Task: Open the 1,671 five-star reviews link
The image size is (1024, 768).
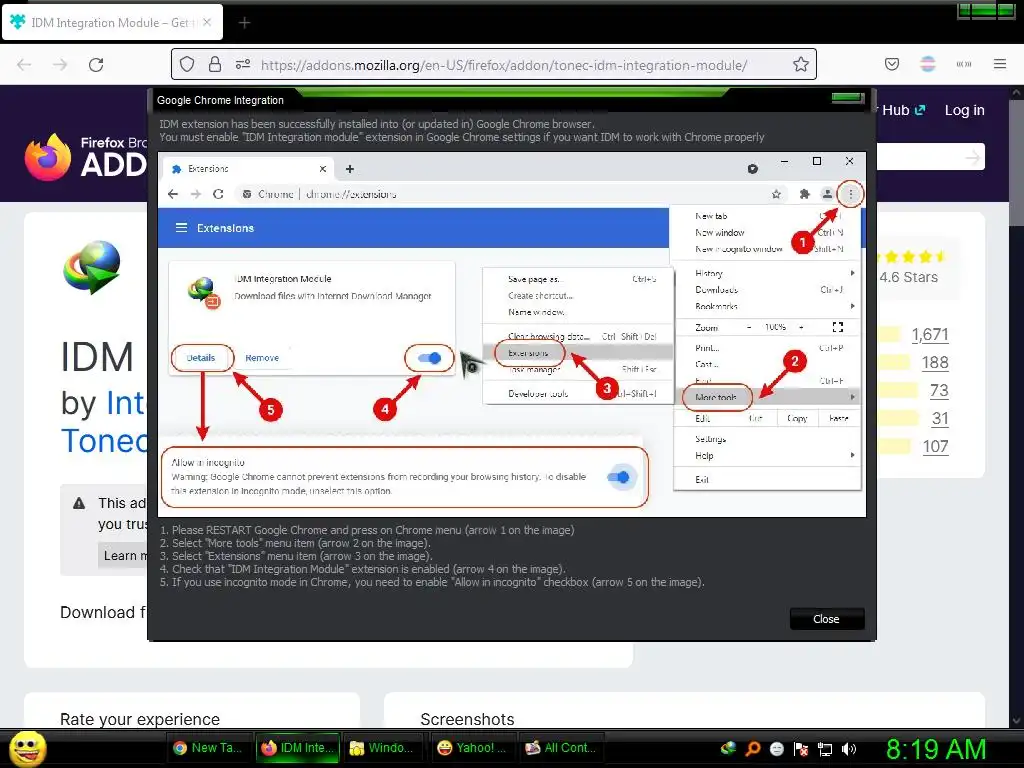Action: tap(930, 334)
